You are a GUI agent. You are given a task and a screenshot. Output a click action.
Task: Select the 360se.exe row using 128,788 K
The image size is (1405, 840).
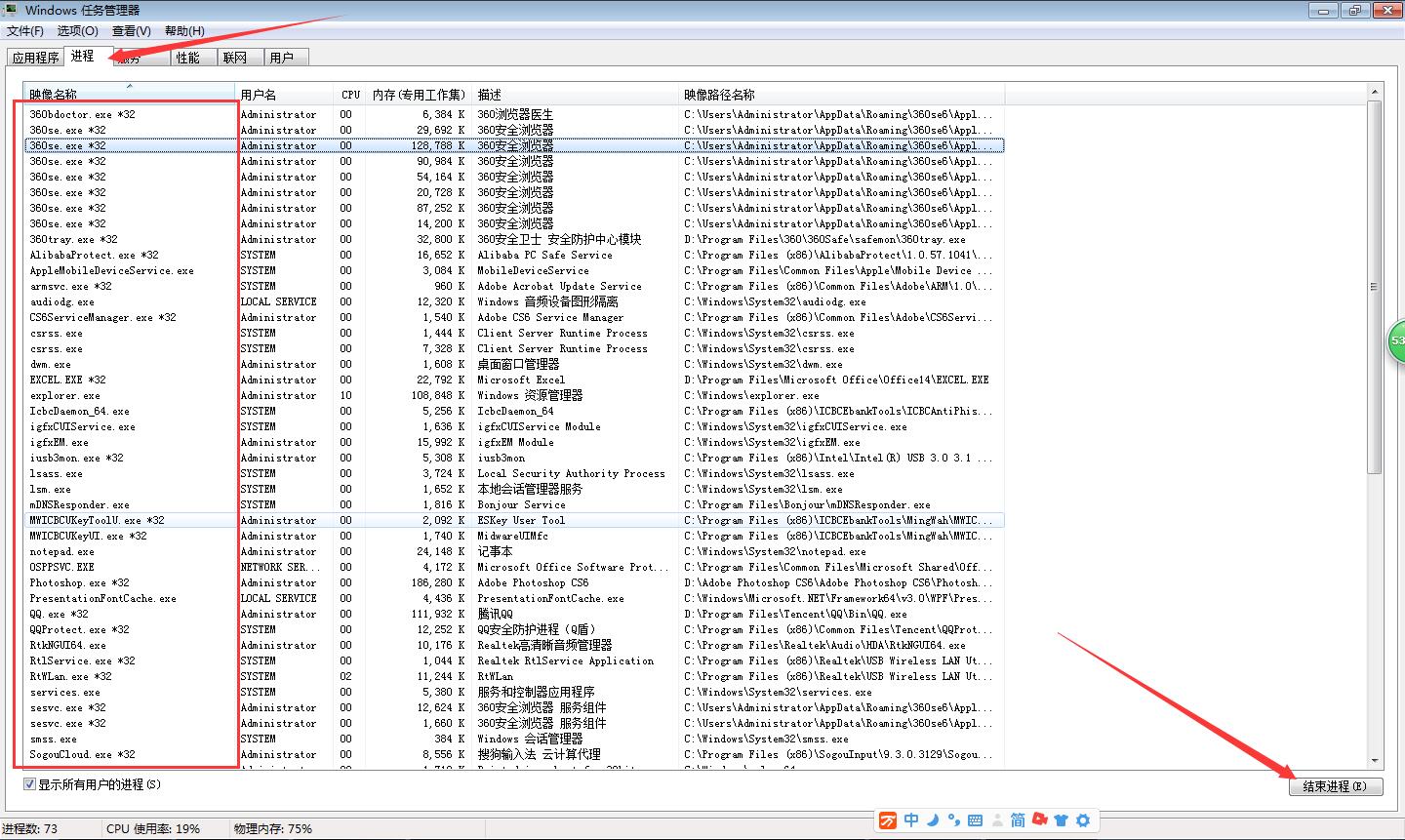point(514,145)
